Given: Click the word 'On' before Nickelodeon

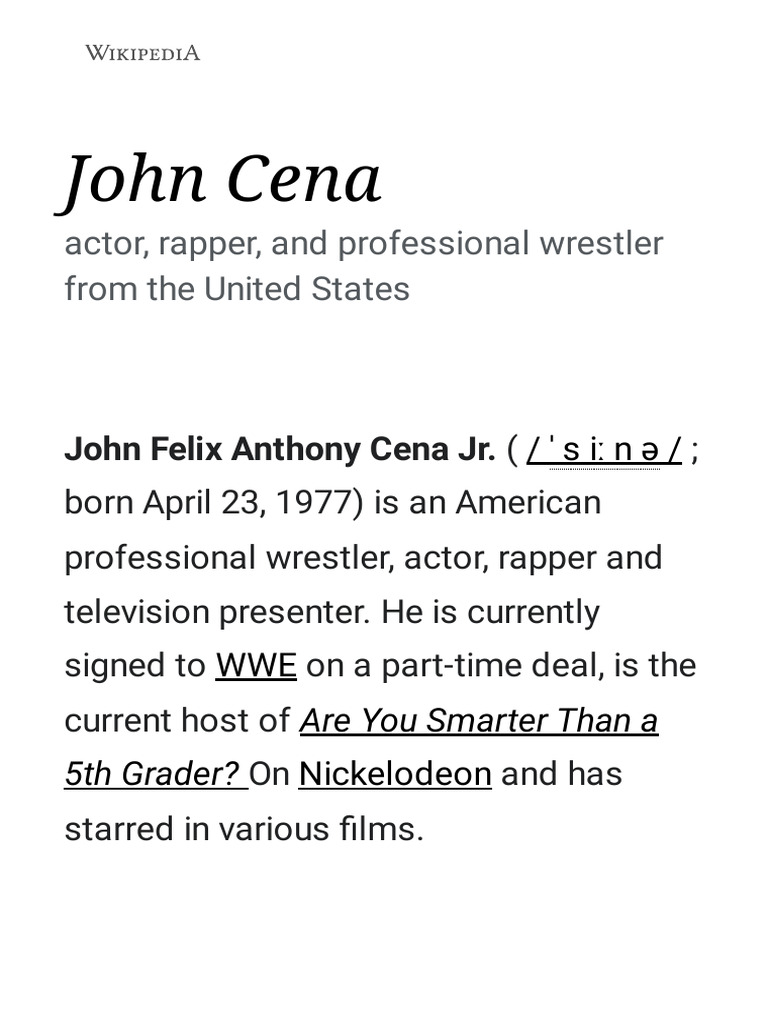Looking at the screenshot, I should click(x=269, y=774).
